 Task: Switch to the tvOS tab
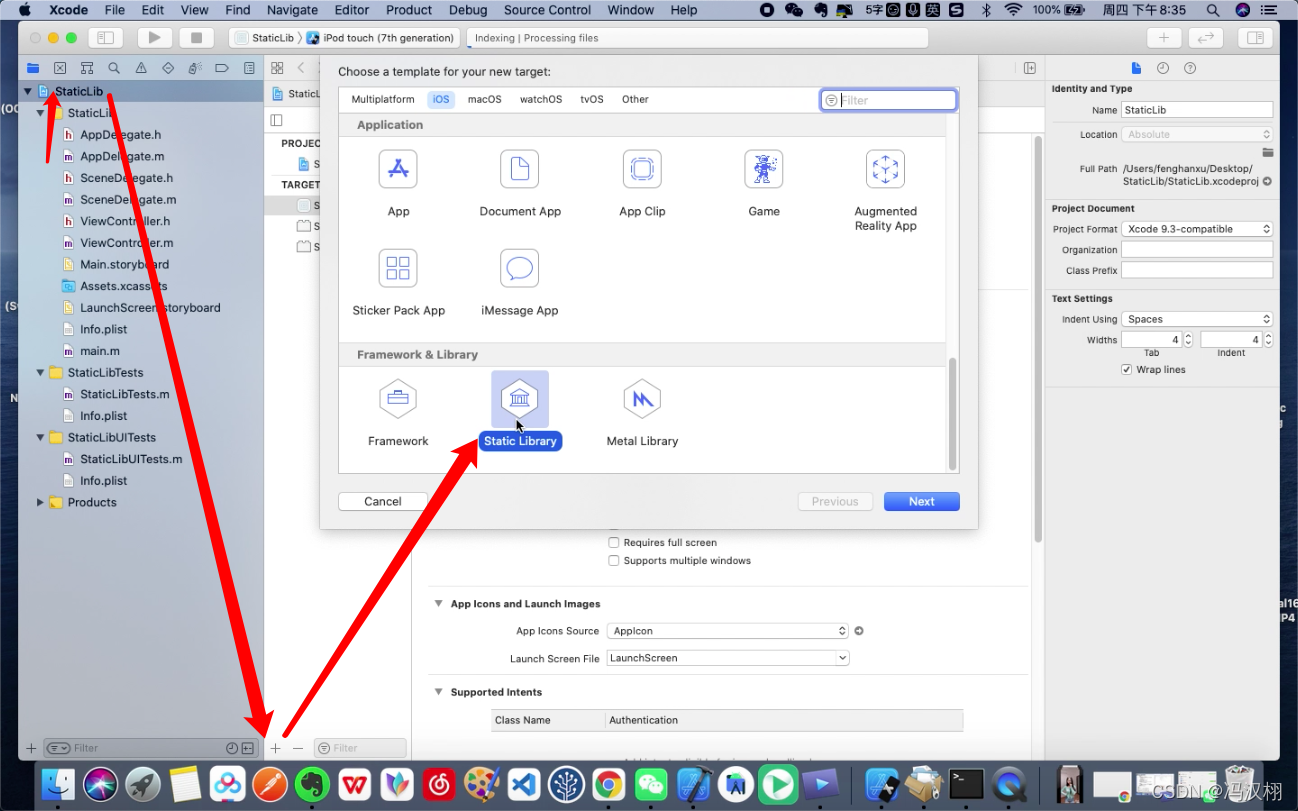click(592, 99)
